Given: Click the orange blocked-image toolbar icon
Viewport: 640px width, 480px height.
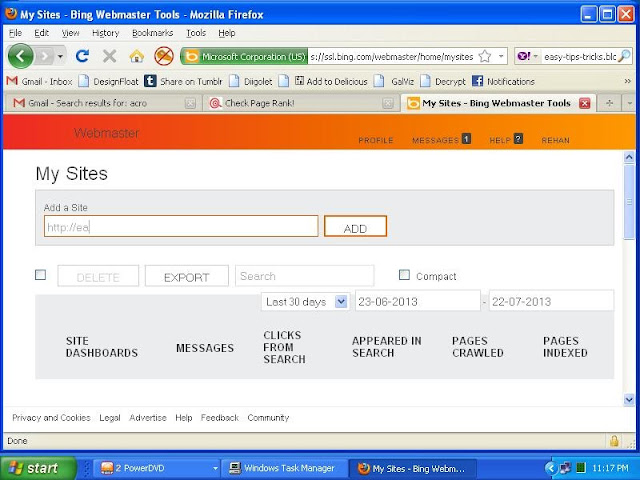Looking at the screenshot, I should 164,56.
